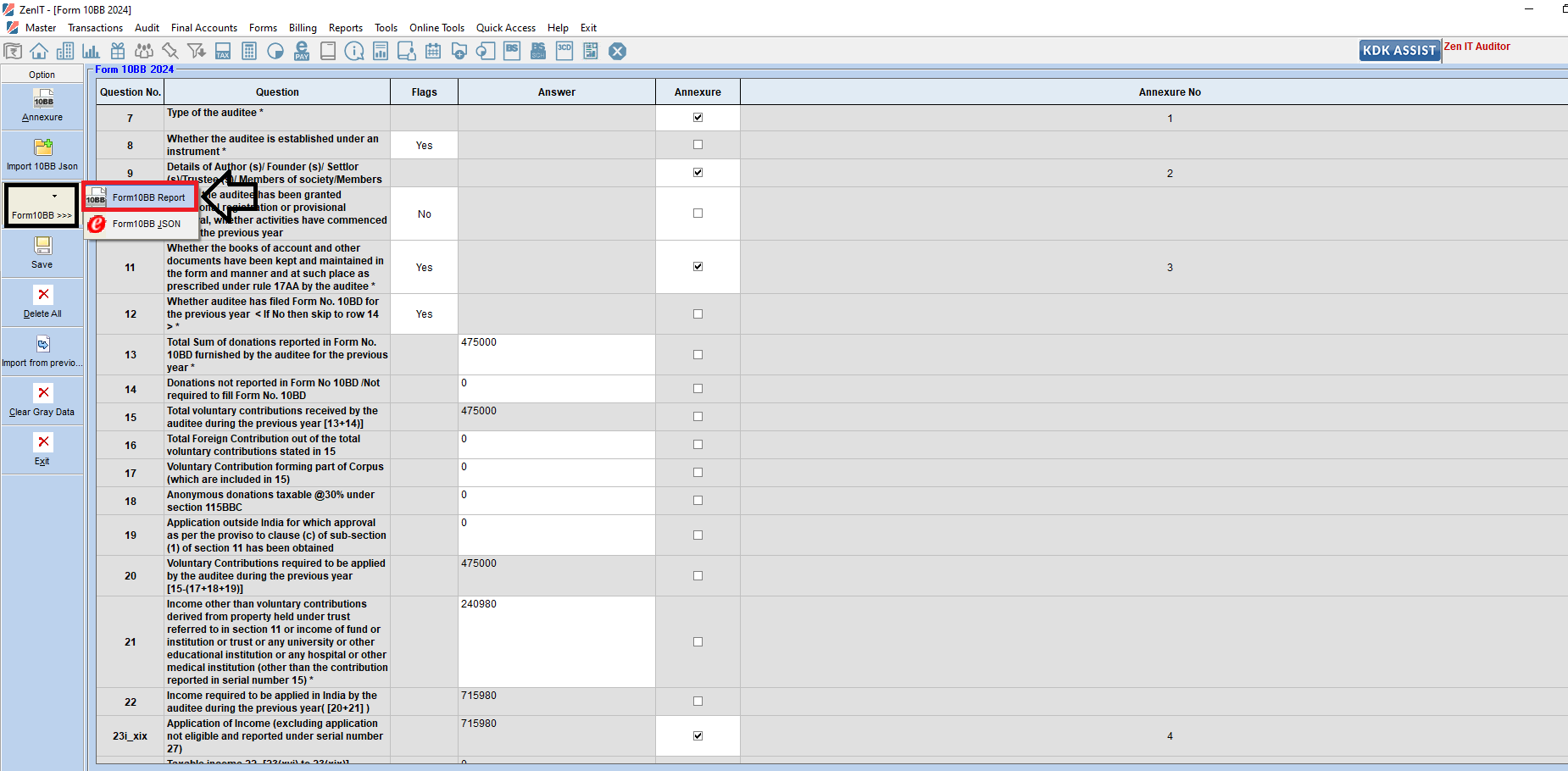The image size is (1568, 771).
Task: Check Annexure checkbox for question 13
Action: (698, 355)
